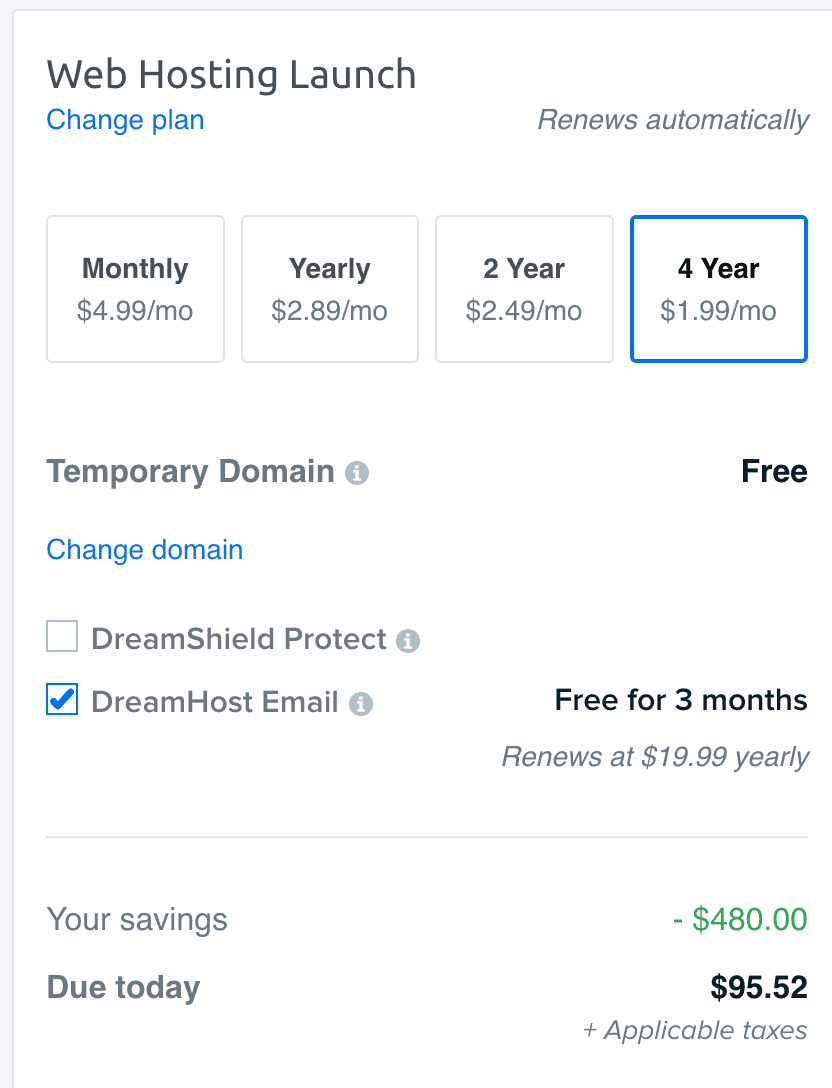Open the DreamShield Protect info tooltip
The width and height of the screenshot is (832, 1088).
407,639
